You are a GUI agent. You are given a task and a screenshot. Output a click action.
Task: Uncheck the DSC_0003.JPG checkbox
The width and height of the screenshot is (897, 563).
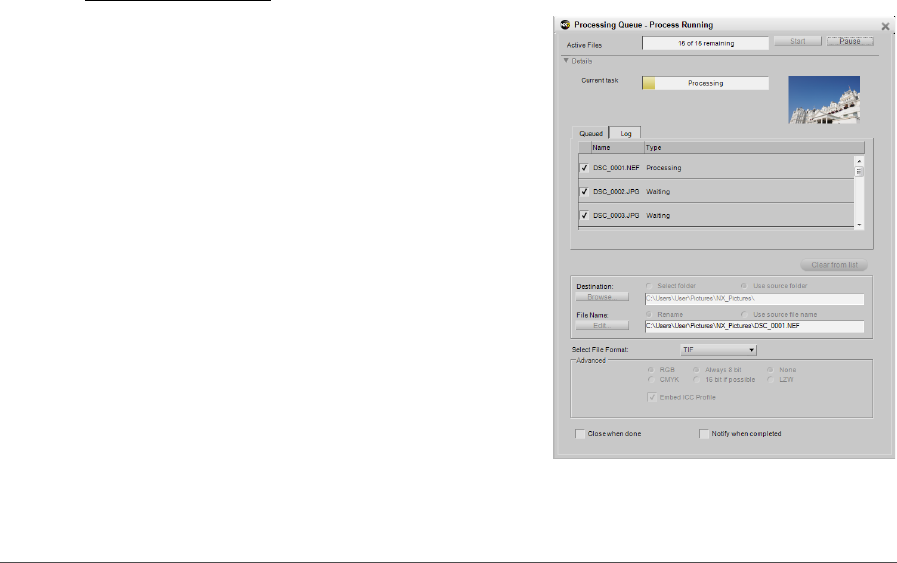tap(584, 216)
